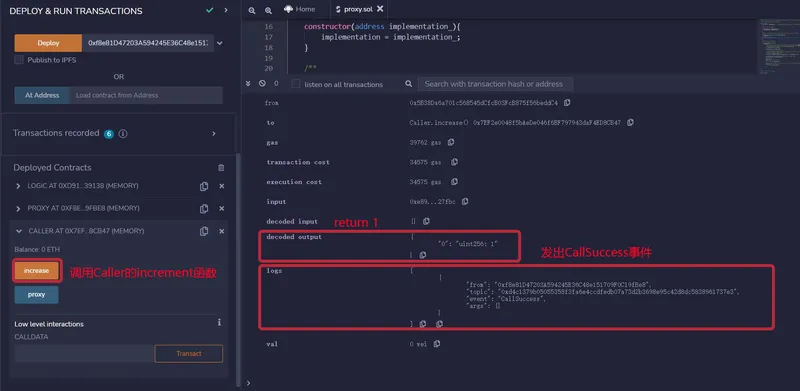This screenshot has width=800, height=391.
Task: Collapse the CALLER deployed contract
Action: click(19, 231)
